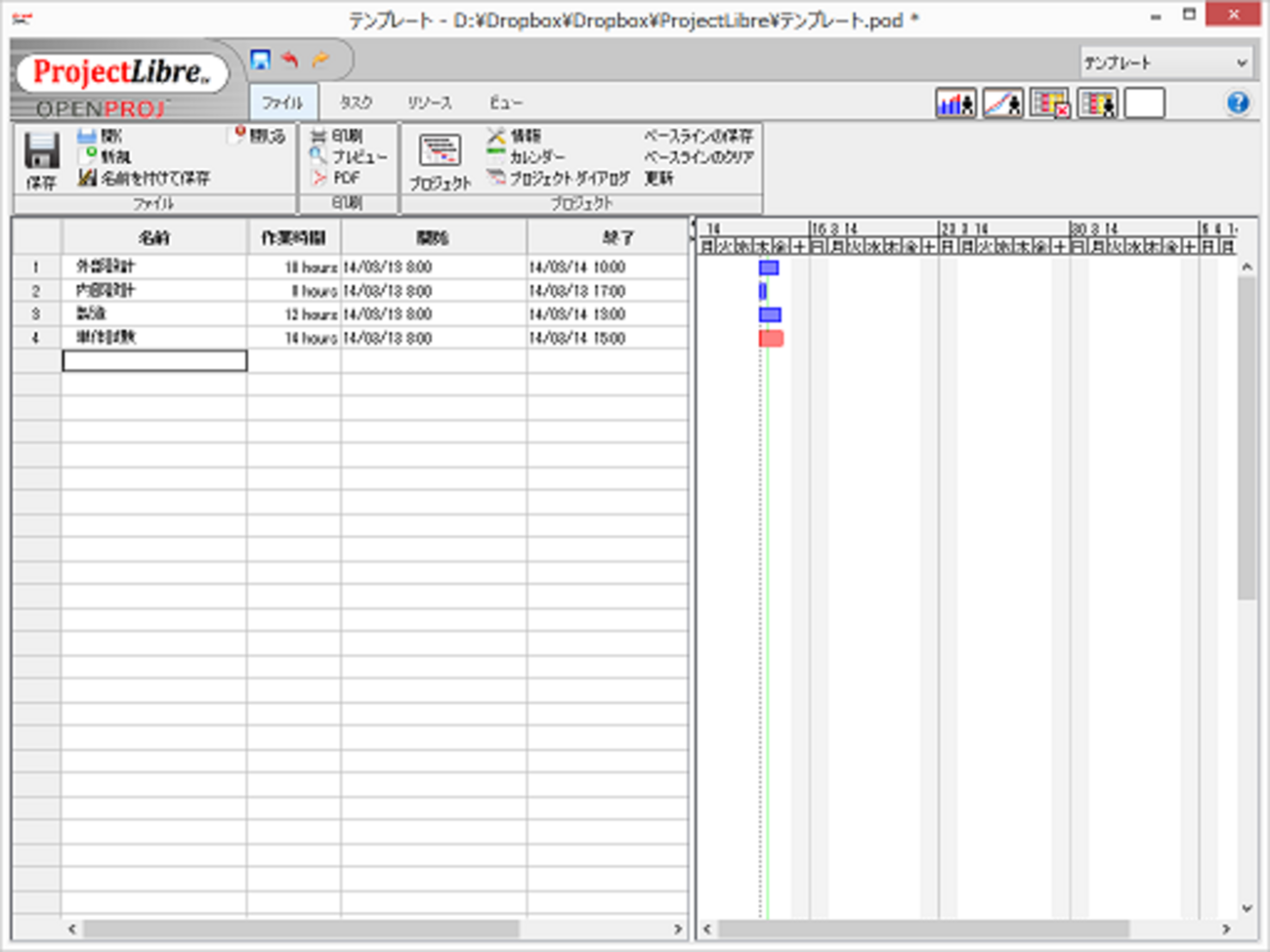Open the テンプレート project dropdown

(x=1165, y=62)
